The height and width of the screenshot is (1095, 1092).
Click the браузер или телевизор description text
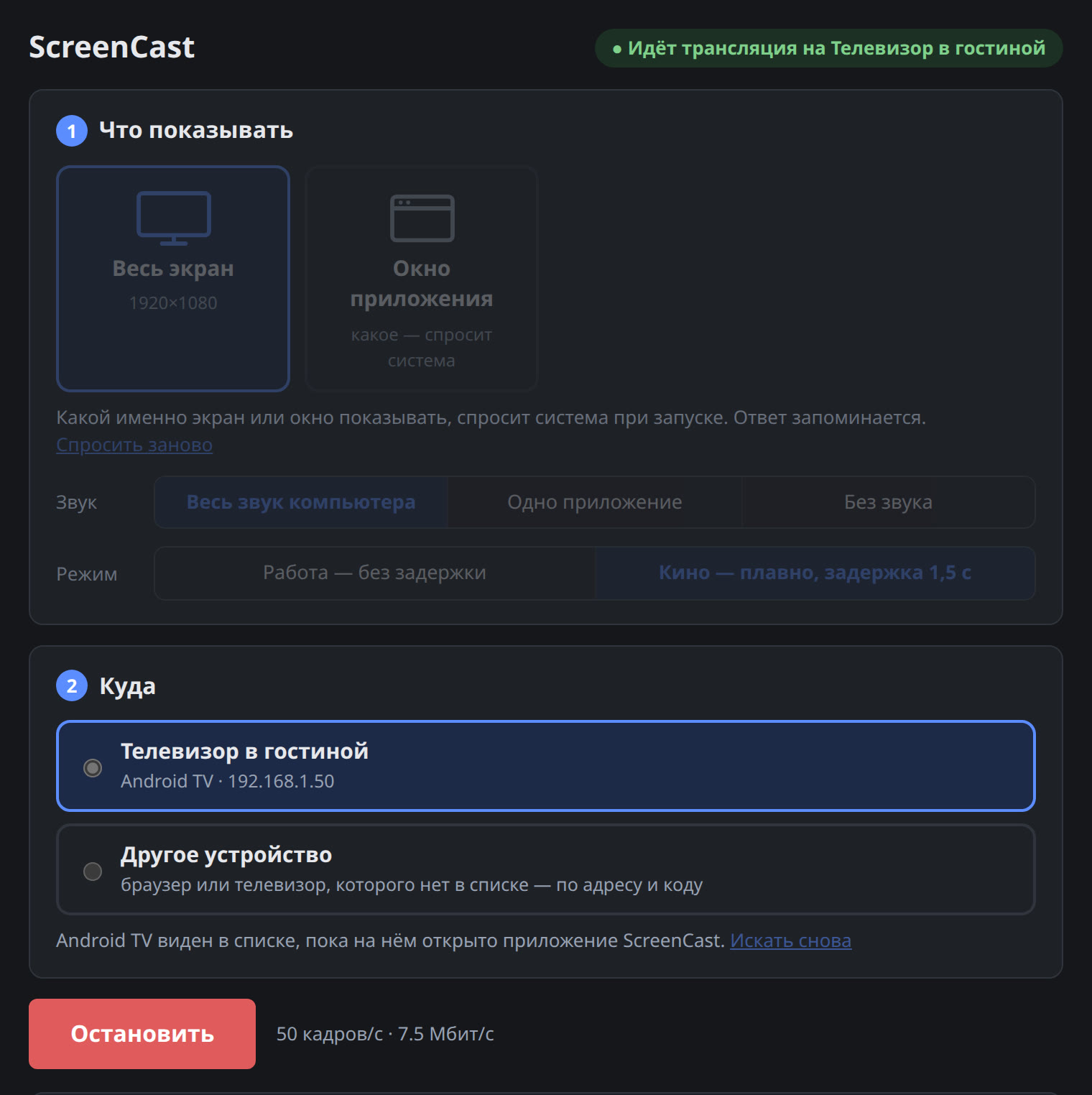(x=412, y=884)
